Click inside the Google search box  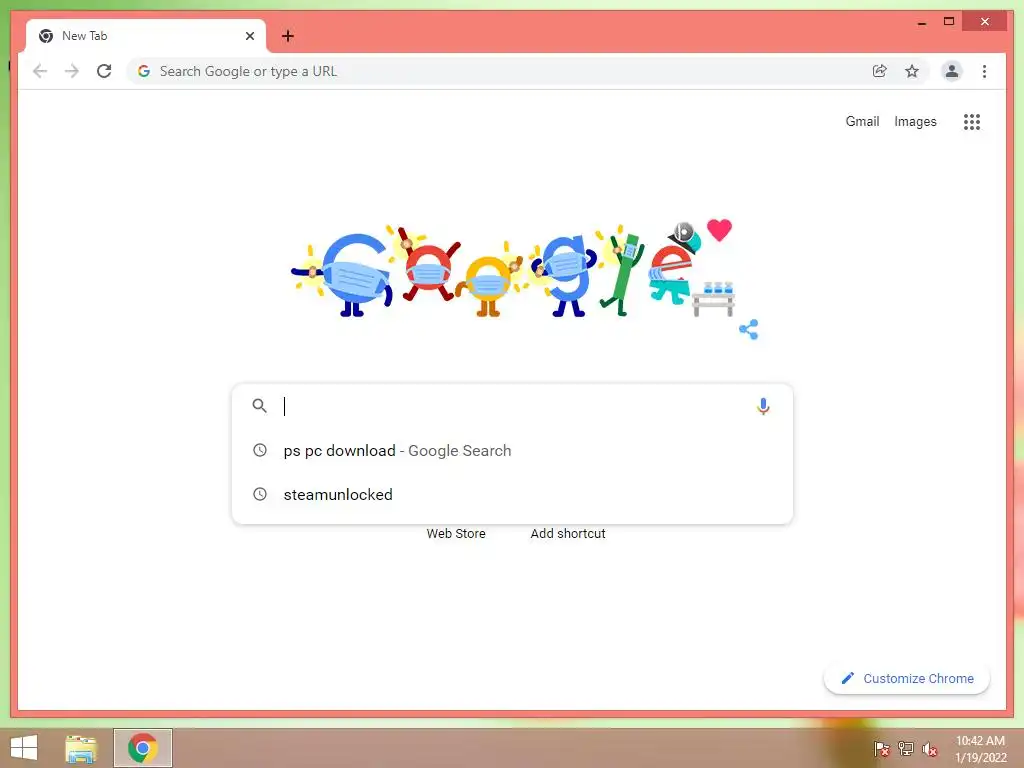pyautogui.click(x=513, y=406)
